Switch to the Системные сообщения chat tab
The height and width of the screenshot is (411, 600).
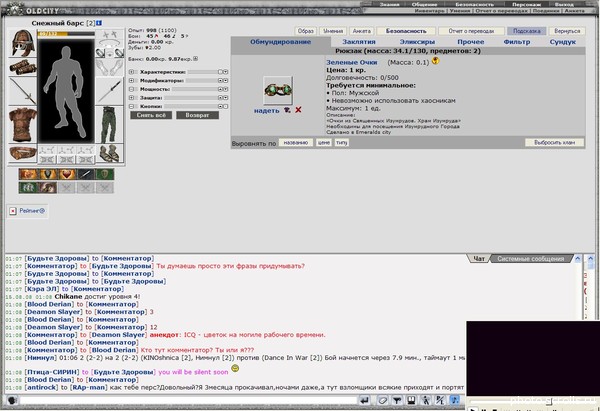click(531, 259)
